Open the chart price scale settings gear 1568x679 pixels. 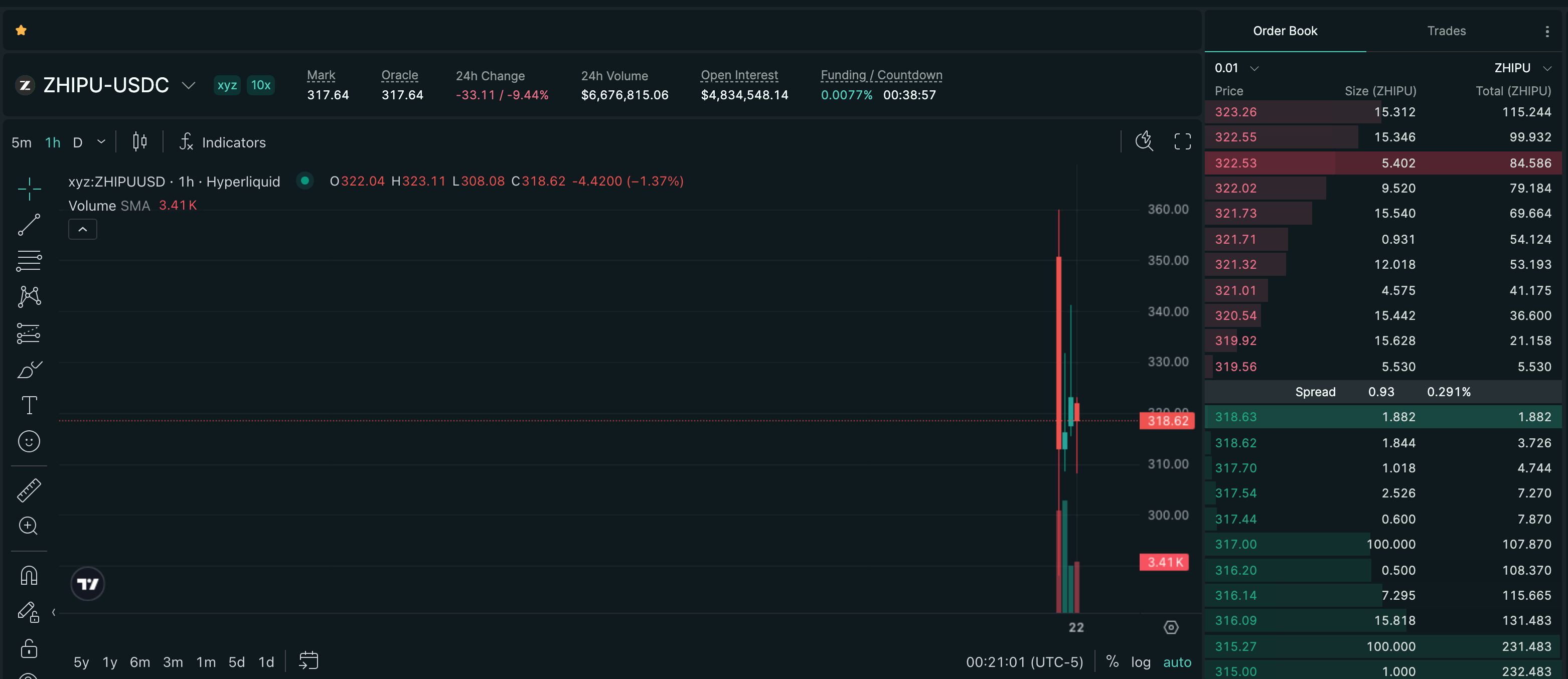1171,627
